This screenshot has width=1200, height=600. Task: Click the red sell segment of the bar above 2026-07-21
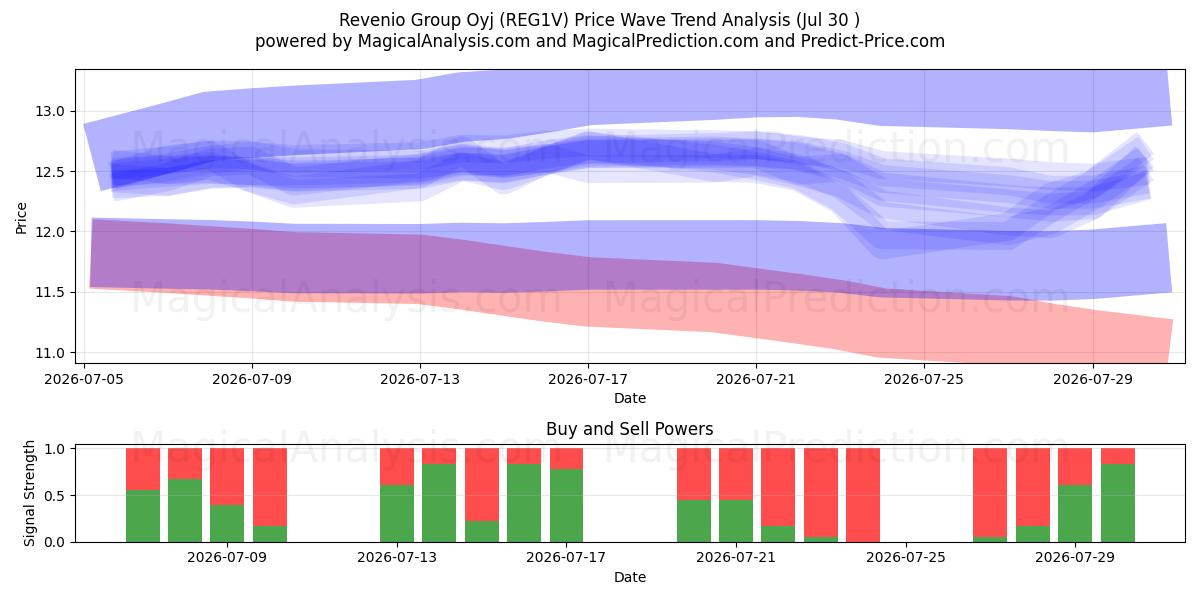(736, 474)
